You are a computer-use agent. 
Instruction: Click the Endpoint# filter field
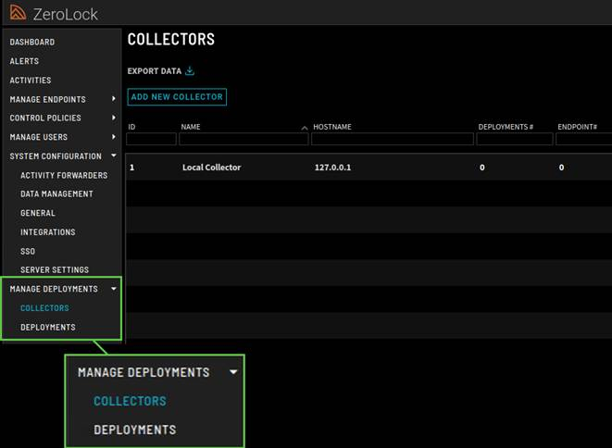pos(584,139)
